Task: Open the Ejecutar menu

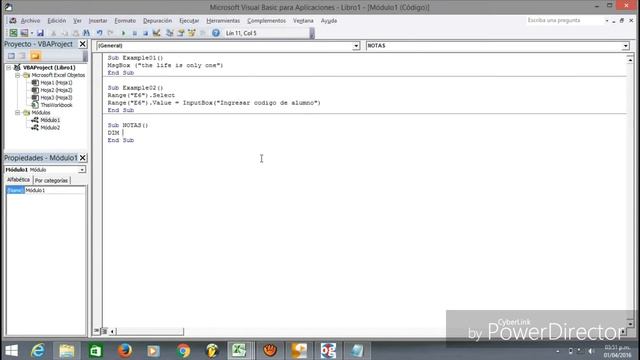Action: click(x=189, y=20)
